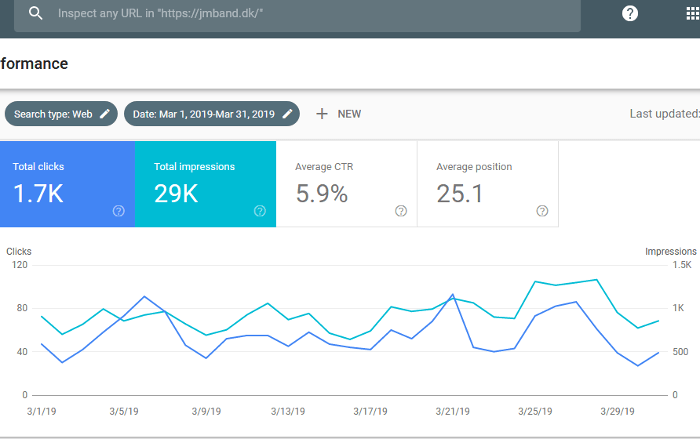Open the help question mark in header
This screenshot has height=439, width=700.
630,13
